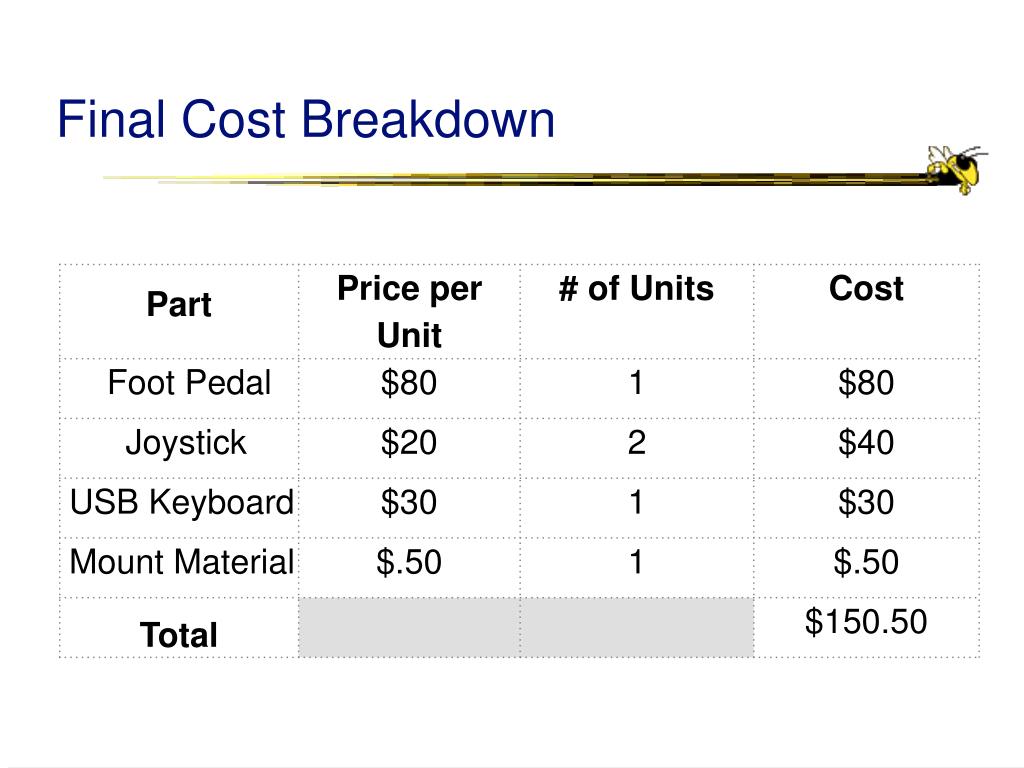Click the # of Units header
The height and width of the screenshot is (768, 1024).
637,289
